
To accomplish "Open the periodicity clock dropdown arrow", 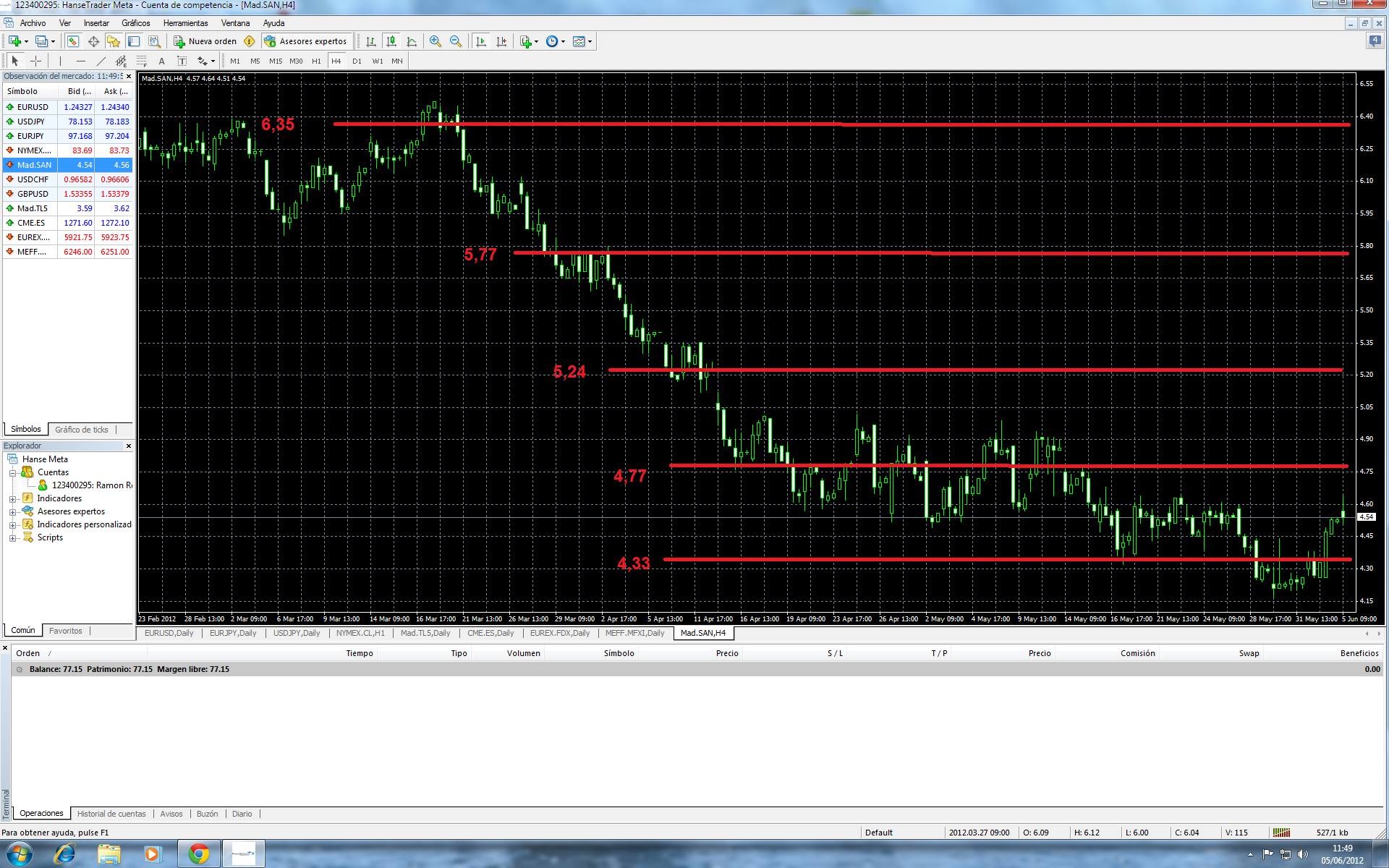I will click(563, 42).
